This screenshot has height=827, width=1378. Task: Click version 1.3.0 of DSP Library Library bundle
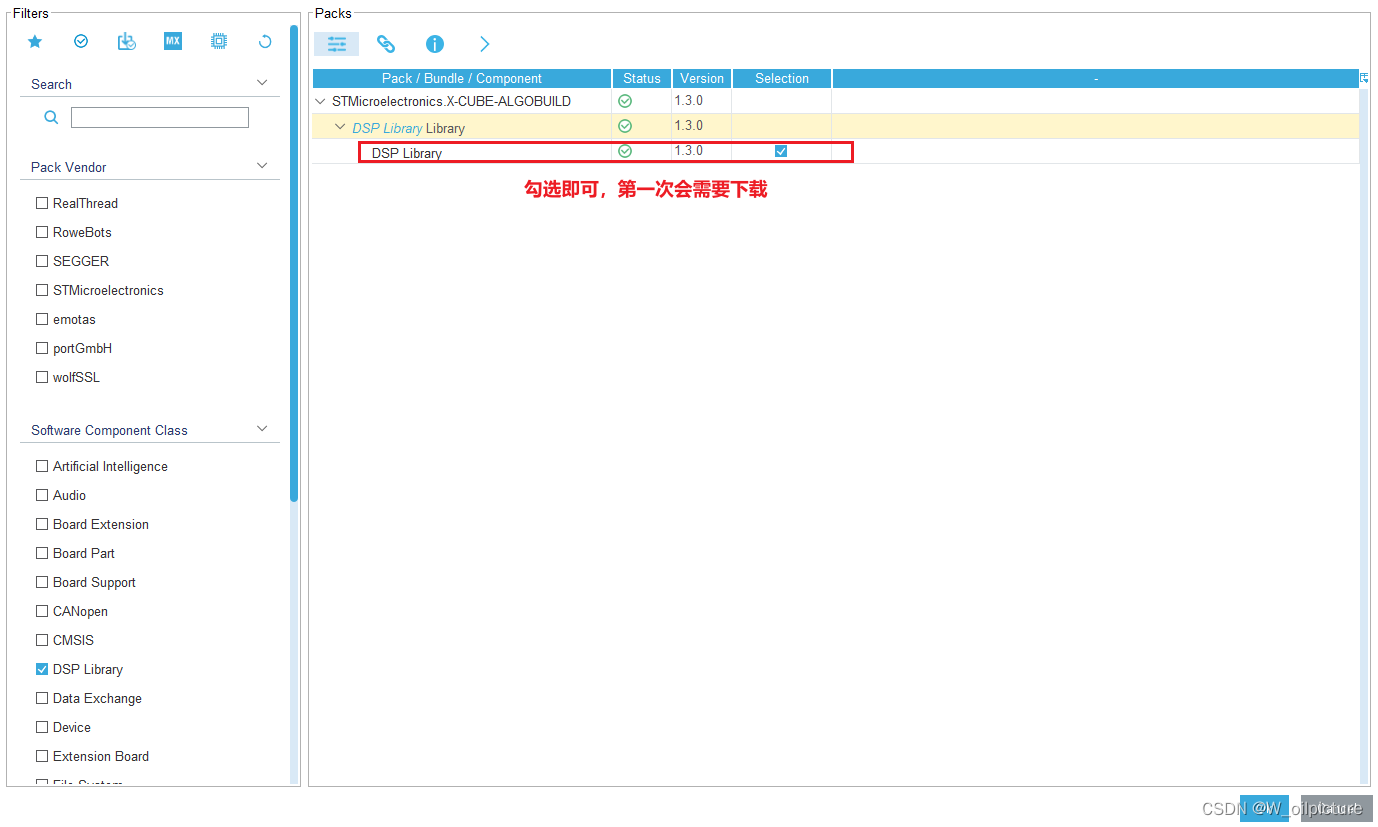tap(688, 126)
